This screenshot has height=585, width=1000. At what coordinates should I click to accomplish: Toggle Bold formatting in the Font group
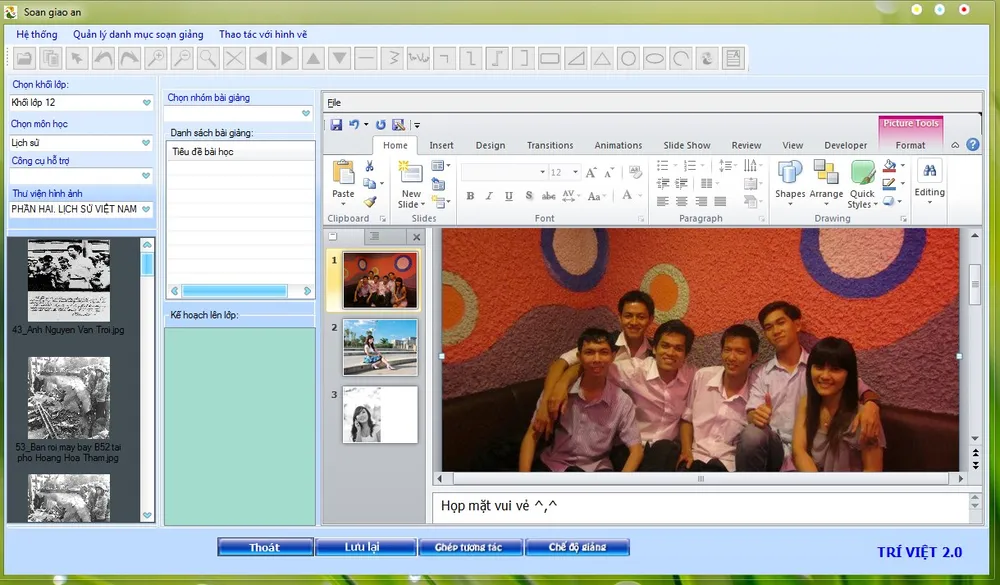[x=471, y=196]
